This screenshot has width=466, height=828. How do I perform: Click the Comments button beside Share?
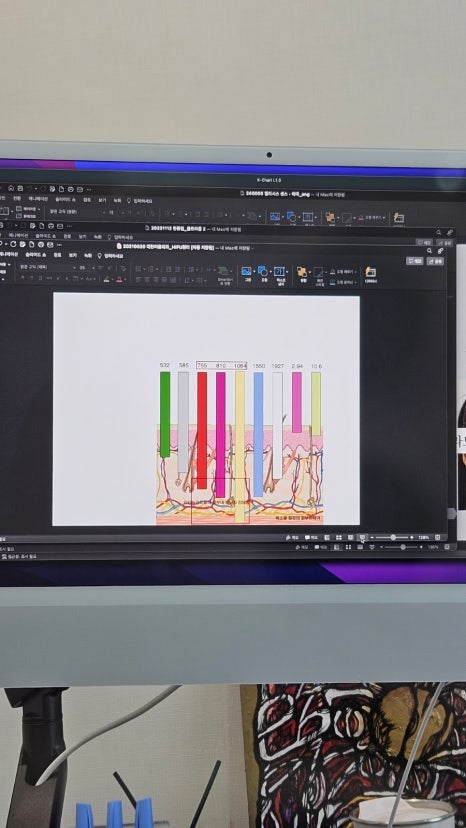click(415, 261)
